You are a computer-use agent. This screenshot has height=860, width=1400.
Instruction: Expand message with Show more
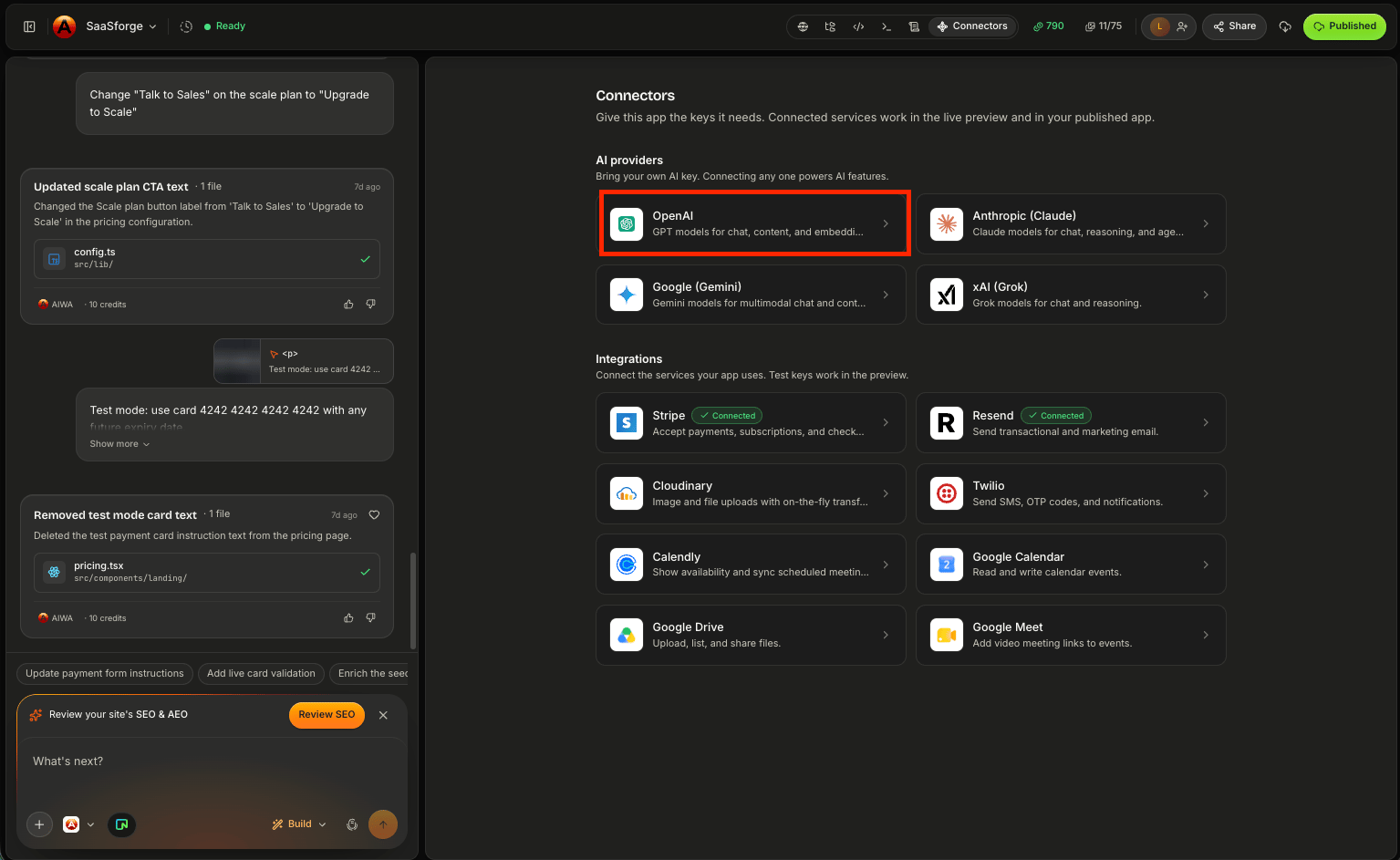tap(119, 444)
